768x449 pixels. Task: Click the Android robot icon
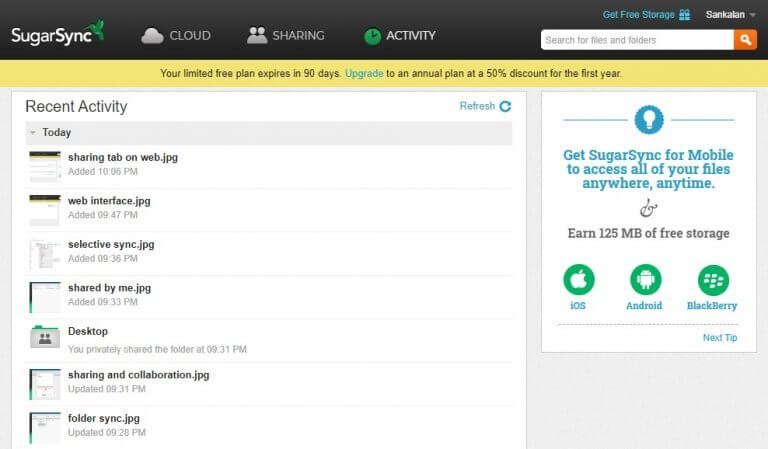[x=646, y=280]
